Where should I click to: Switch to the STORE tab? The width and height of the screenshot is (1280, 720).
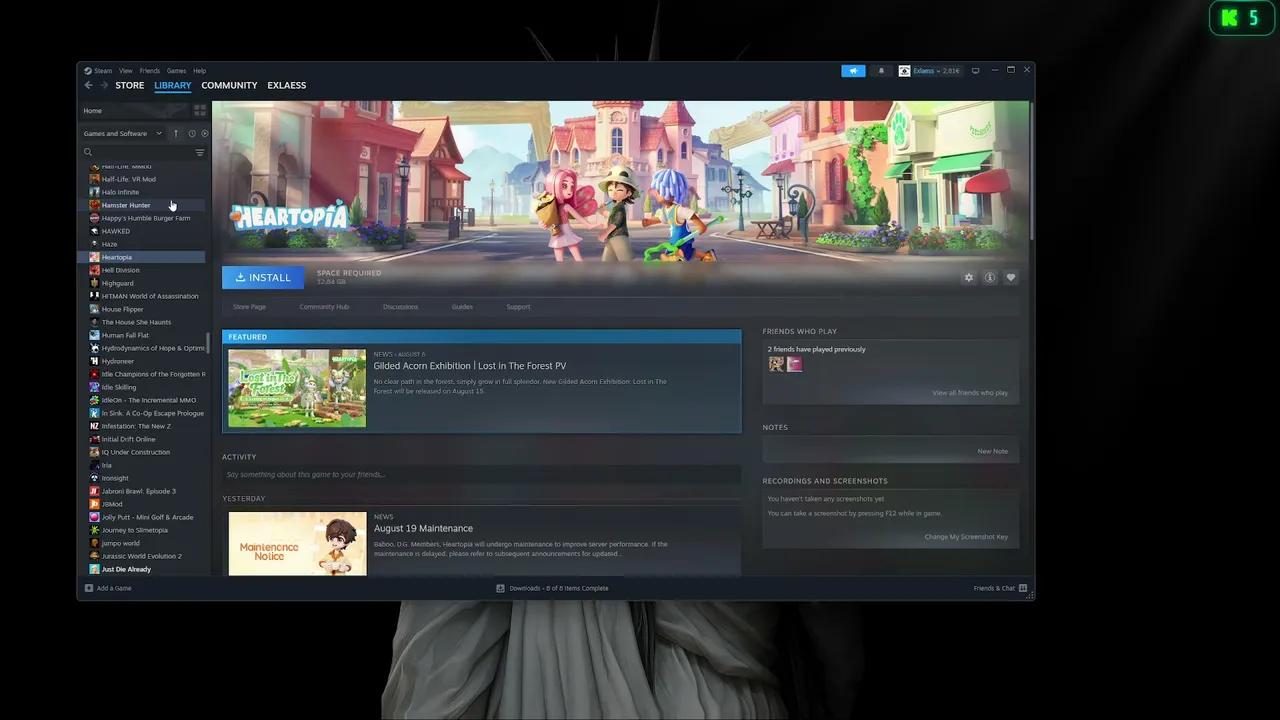click(130, 85)
